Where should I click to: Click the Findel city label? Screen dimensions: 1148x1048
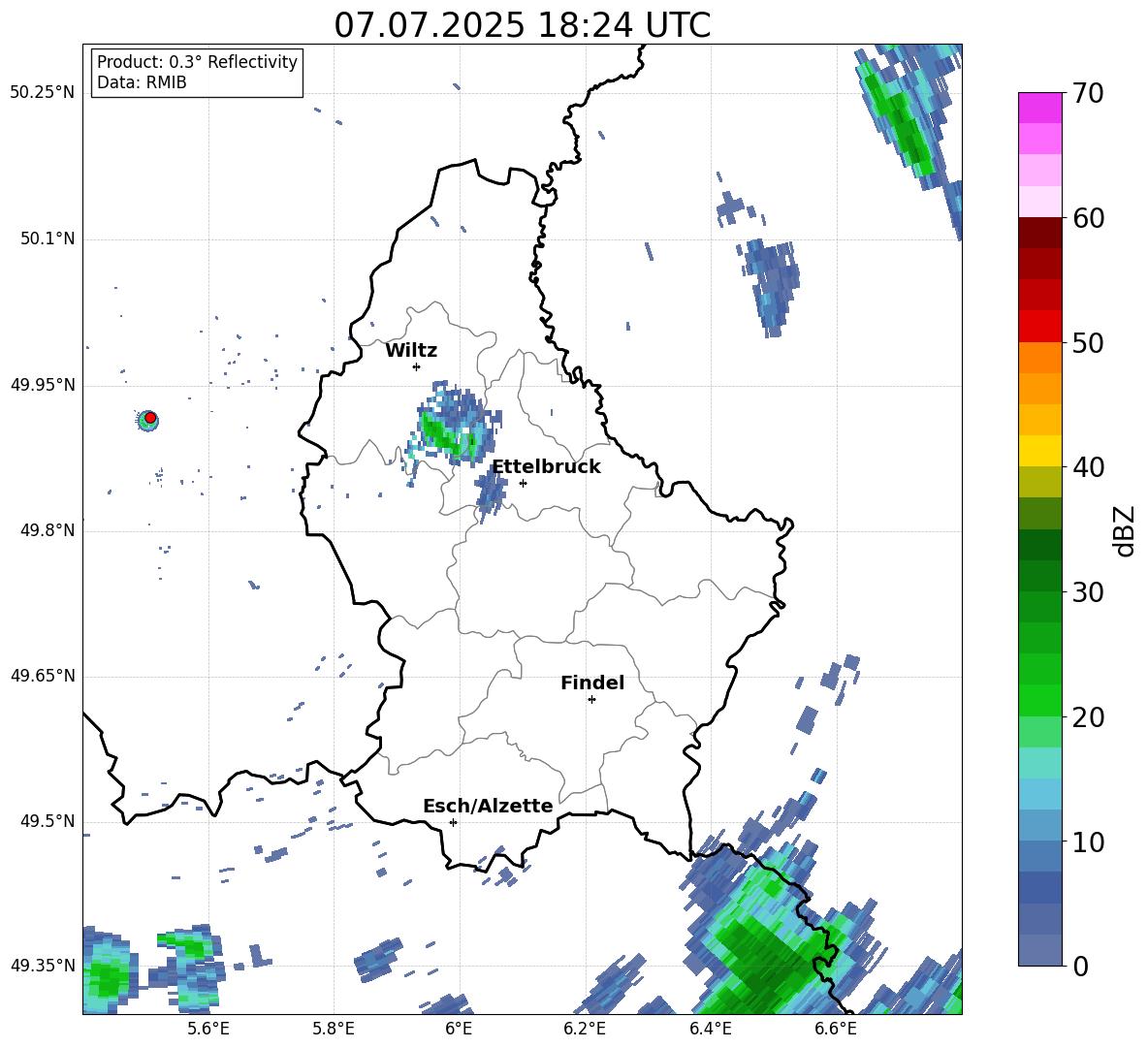click(592, 683)
